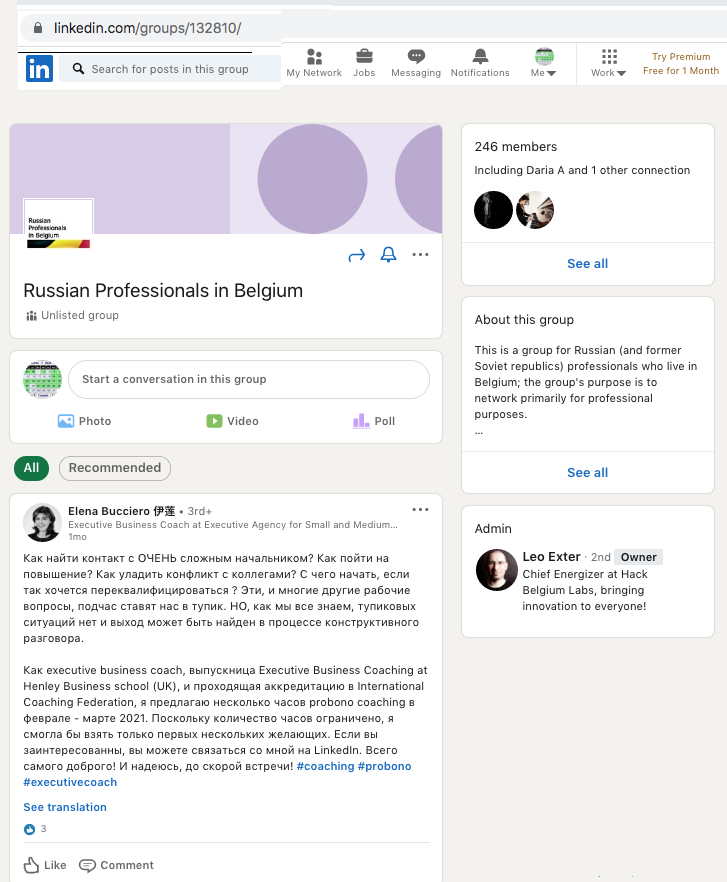Toggle group notification bell
Screen dimensions: 727x882
click(x=389, y=256)
